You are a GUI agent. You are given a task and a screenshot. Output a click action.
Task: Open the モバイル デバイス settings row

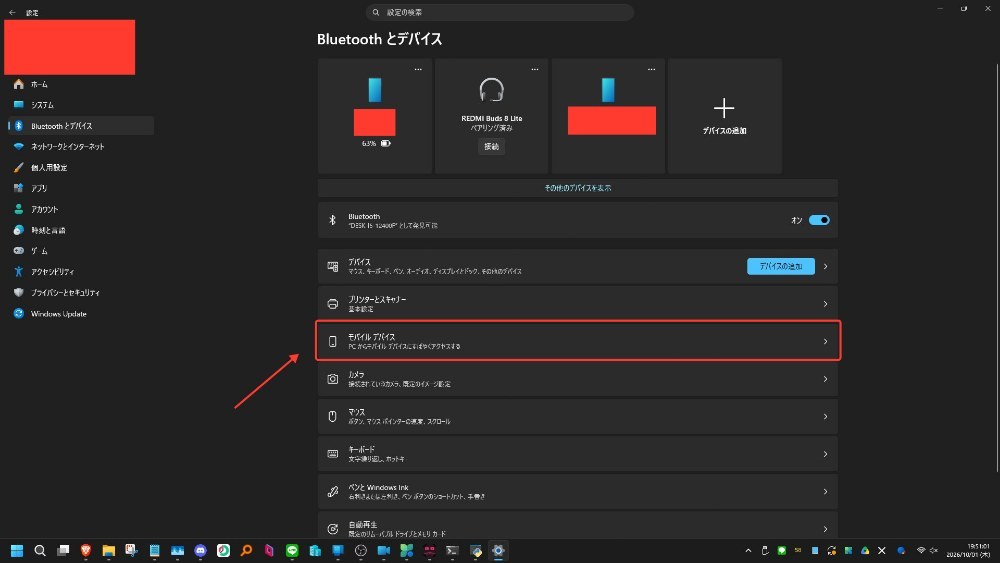[x=578, y=342]
